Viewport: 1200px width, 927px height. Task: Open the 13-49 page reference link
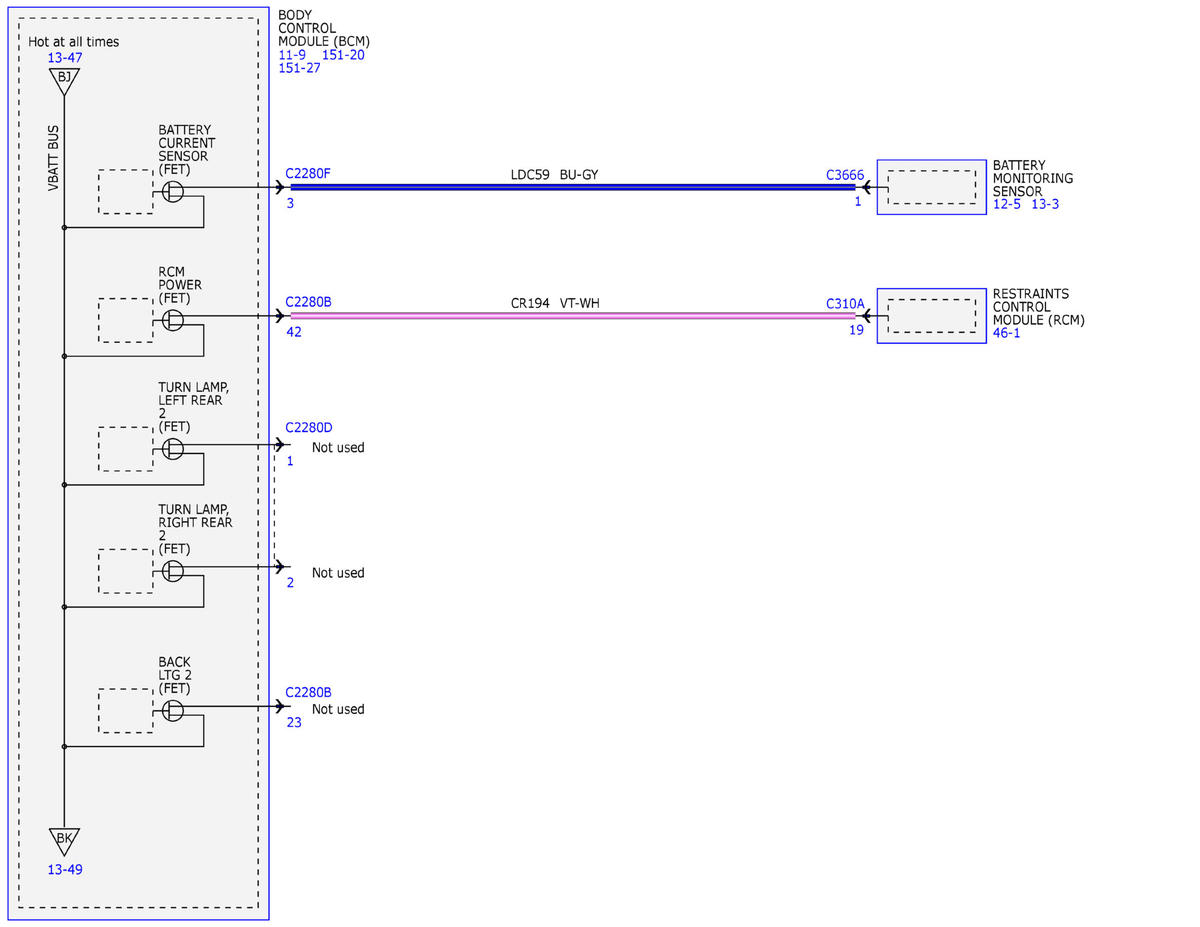tap(65, 869)
